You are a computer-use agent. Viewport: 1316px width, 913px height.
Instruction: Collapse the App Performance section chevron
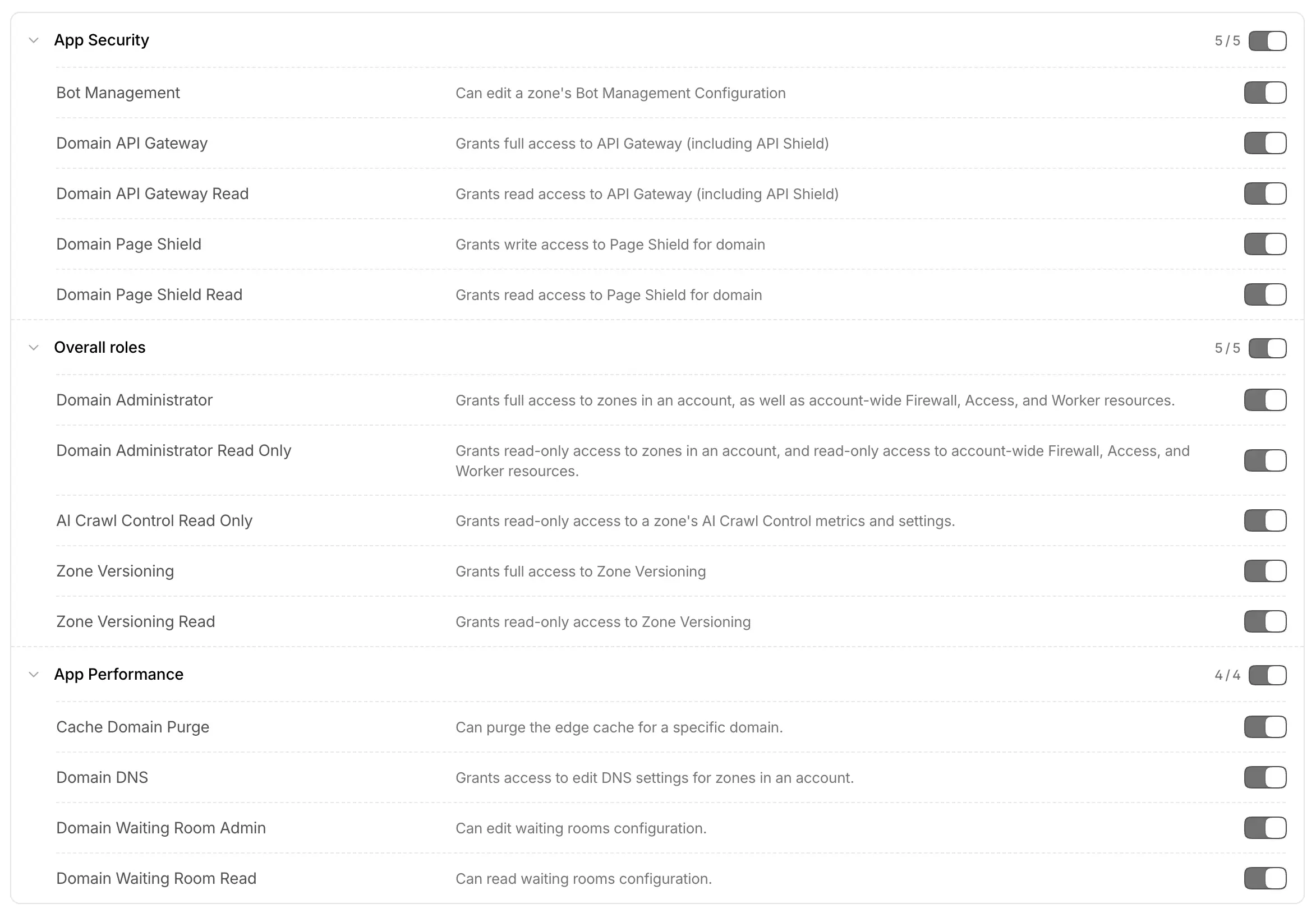pyautogui.click(x=34, y=675)
